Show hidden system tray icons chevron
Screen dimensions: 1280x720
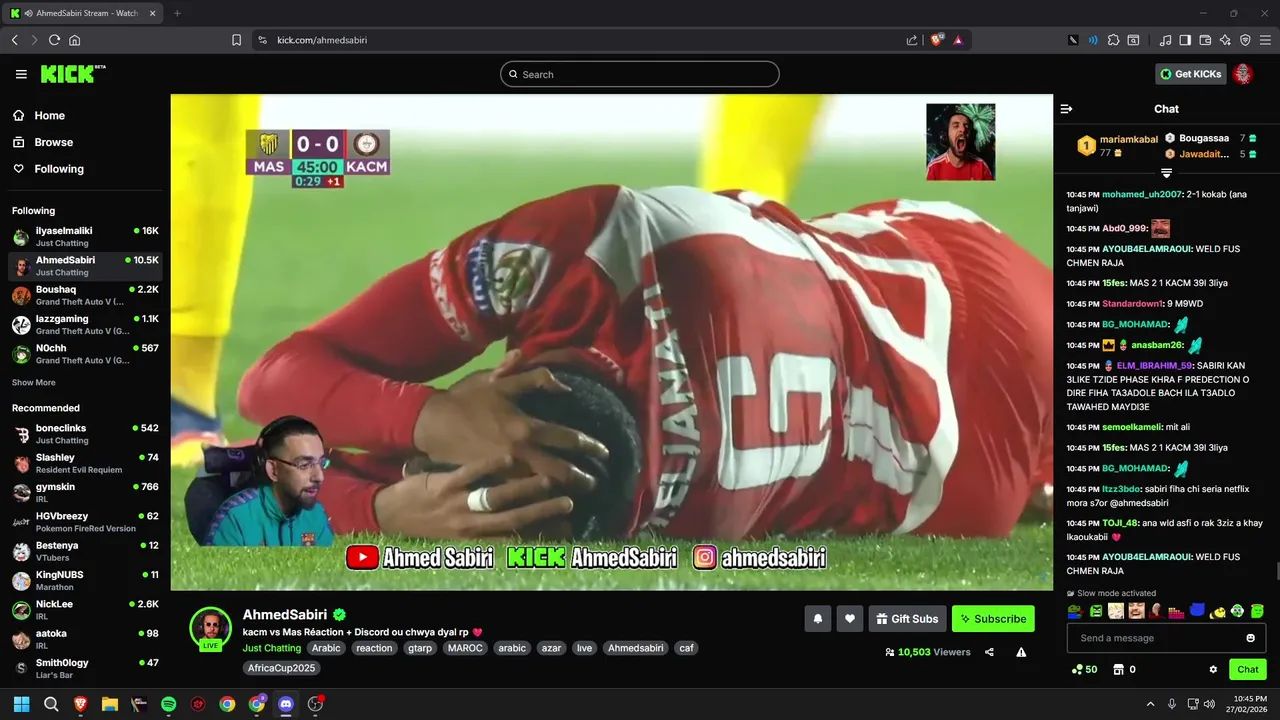1150,704
